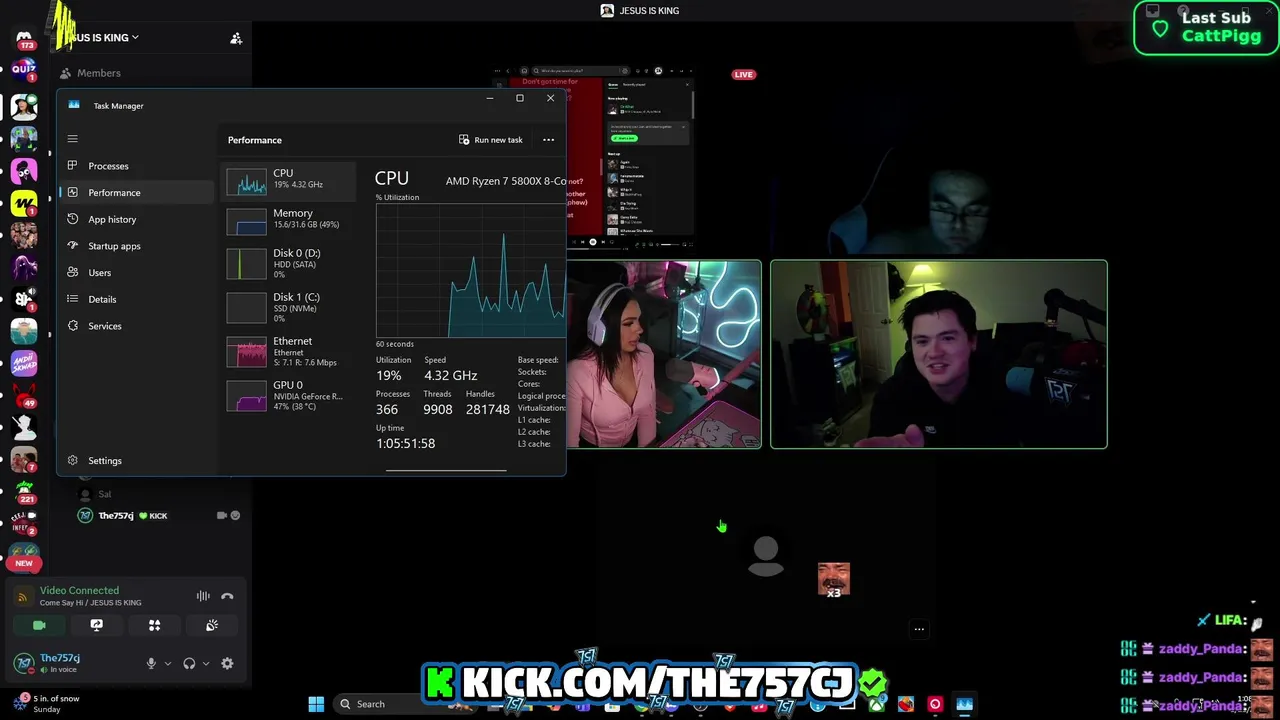Open the Windows Start menu
Viewport: 1280px width, 720px height.
(316, 704)
